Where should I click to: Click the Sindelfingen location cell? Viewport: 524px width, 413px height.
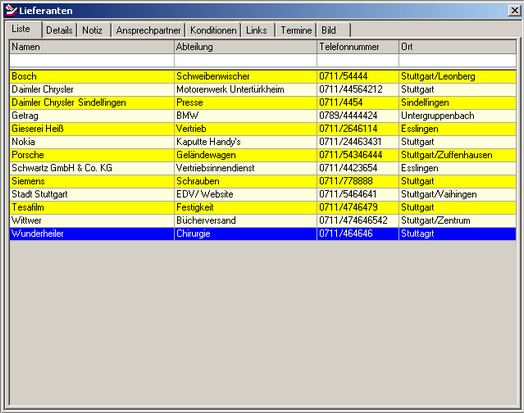click(457, 103)
